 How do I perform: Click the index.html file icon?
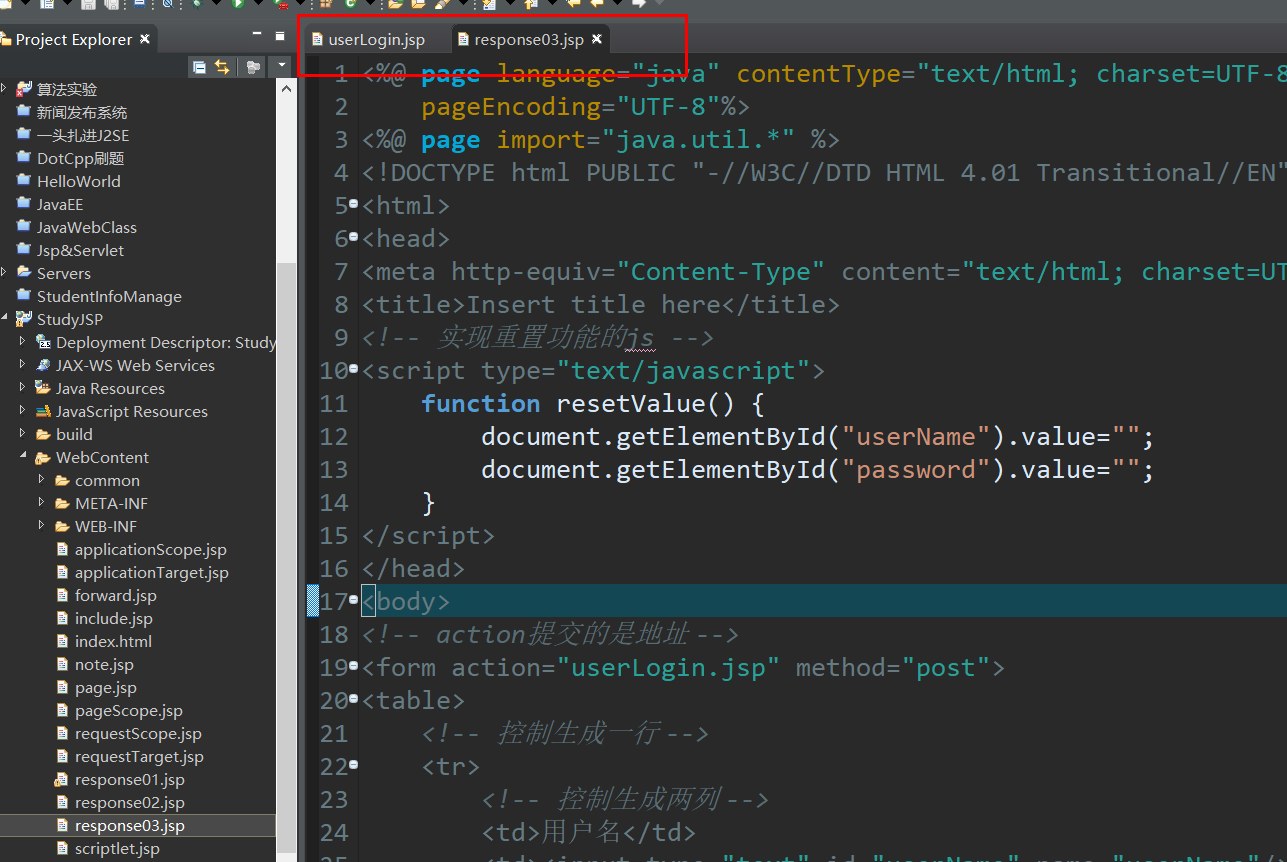pos(62,641)
